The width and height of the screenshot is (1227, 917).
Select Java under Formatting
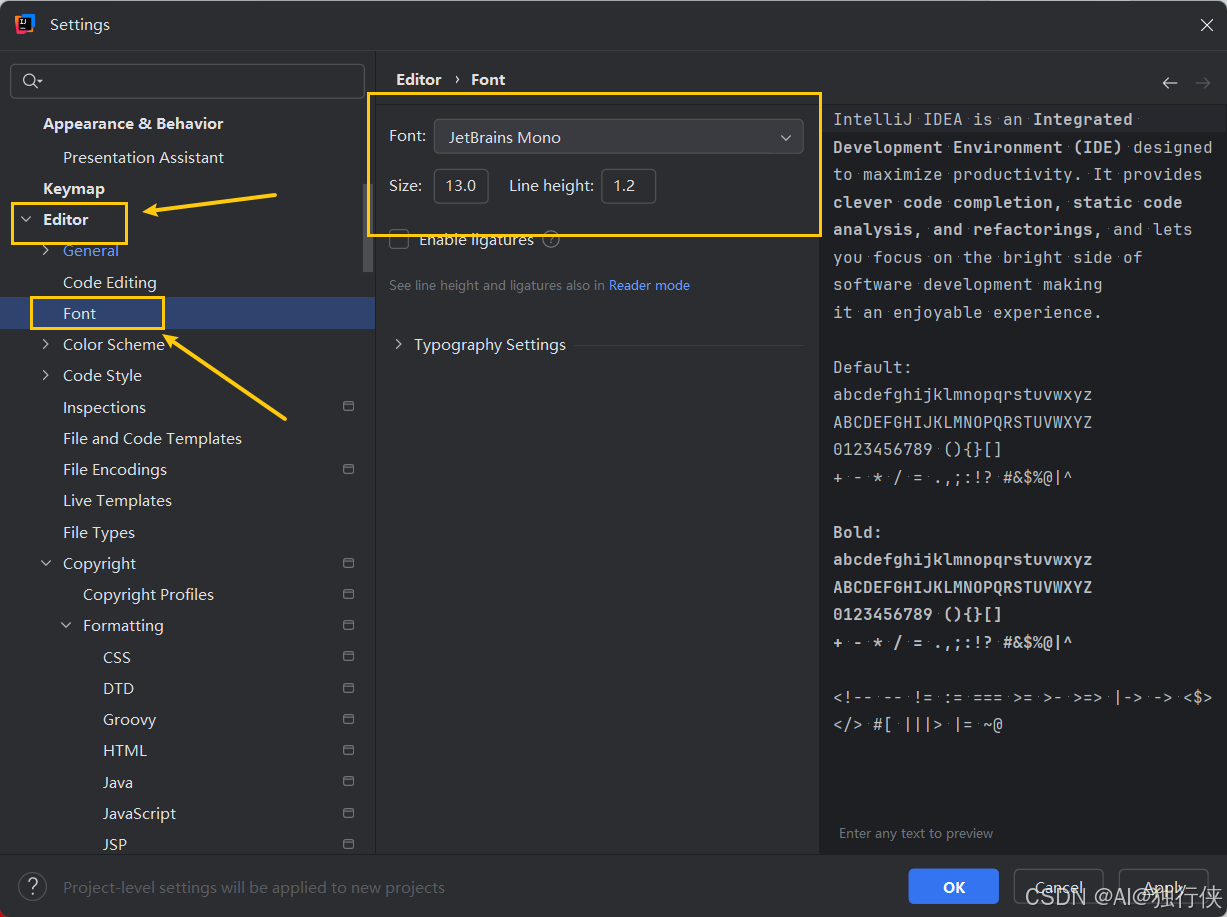point(118,782)
